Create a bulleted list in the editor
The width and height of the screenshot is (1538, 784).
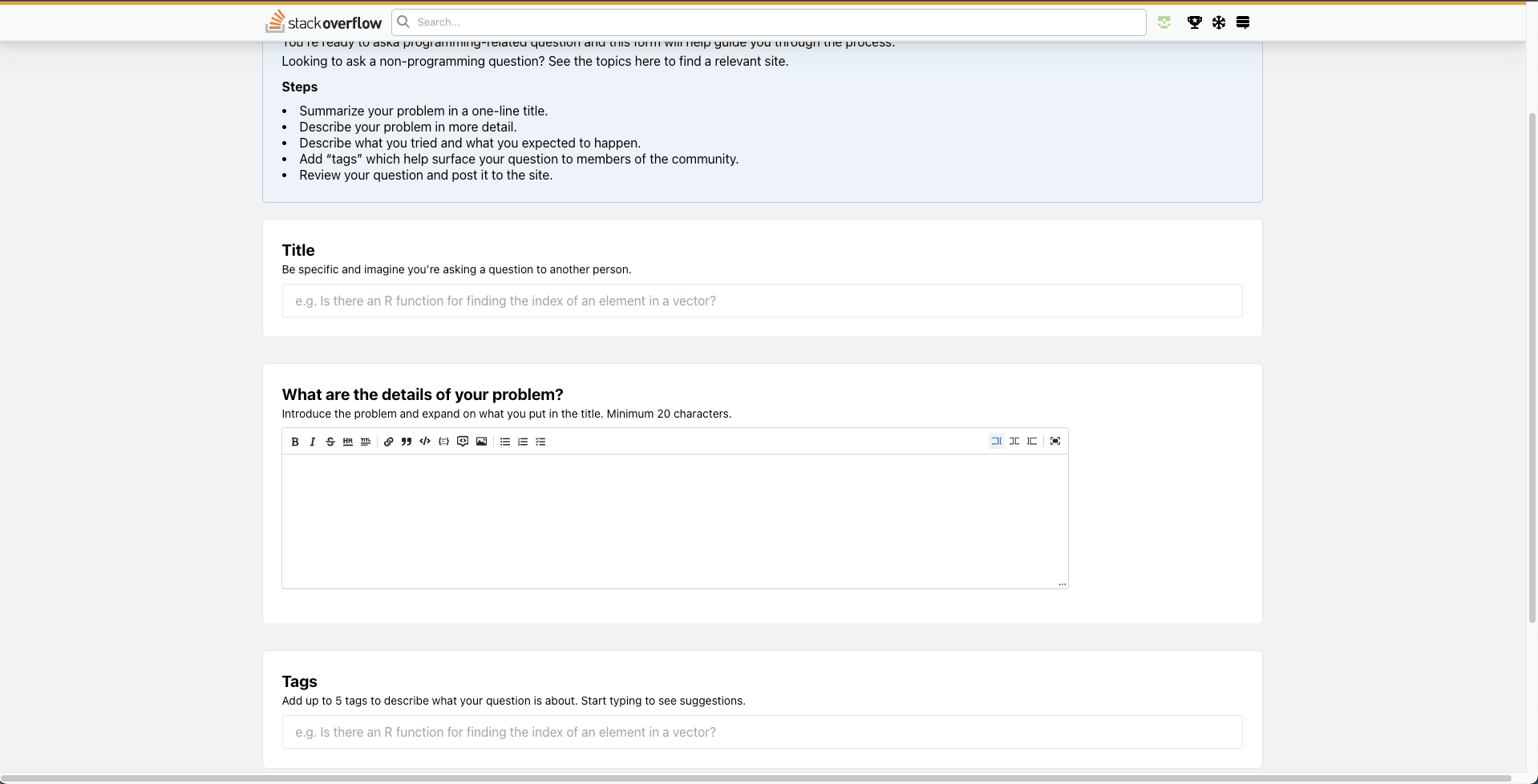point(505,442)
